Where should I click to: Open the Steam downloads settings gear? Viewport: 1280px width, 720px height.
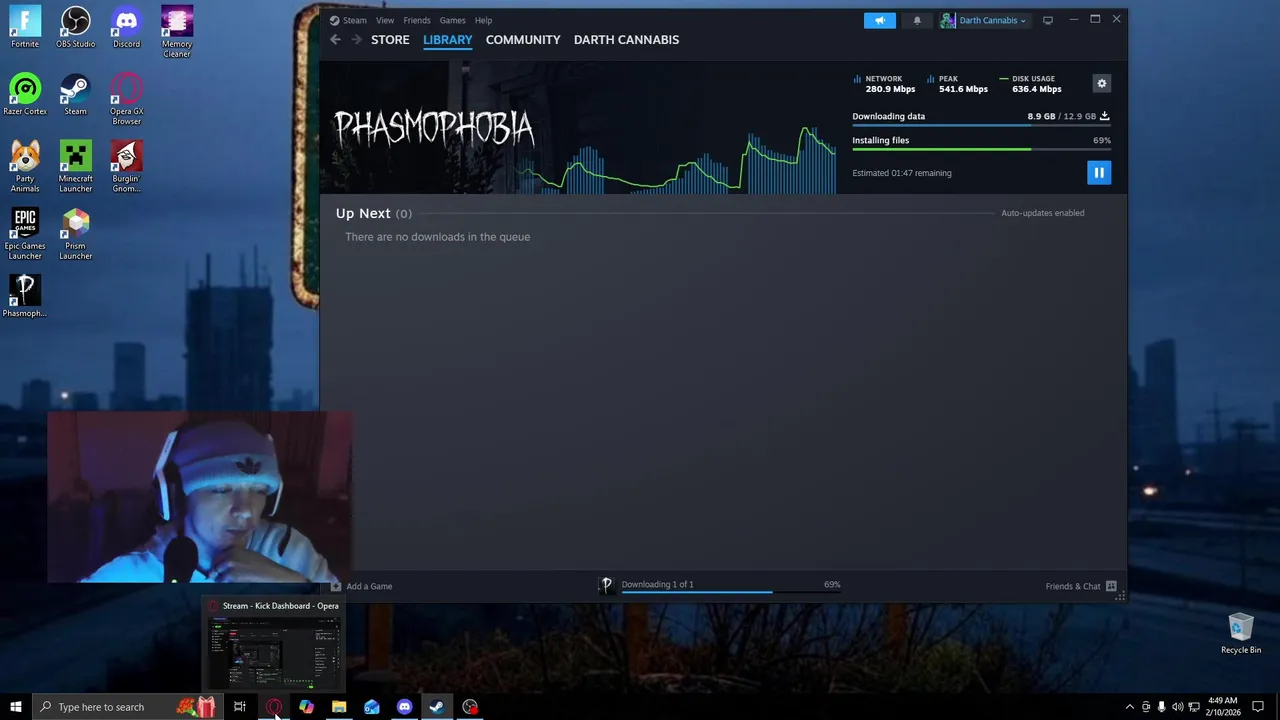pyautogui.click(x=1101, y=84)
